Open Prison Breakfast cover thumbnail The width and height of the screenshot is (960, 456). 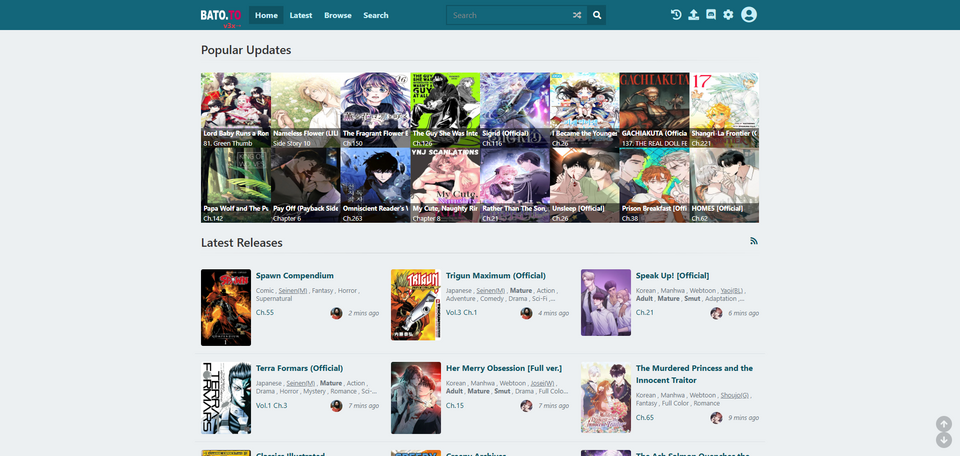pyautogui.click(x=654, y=185)
